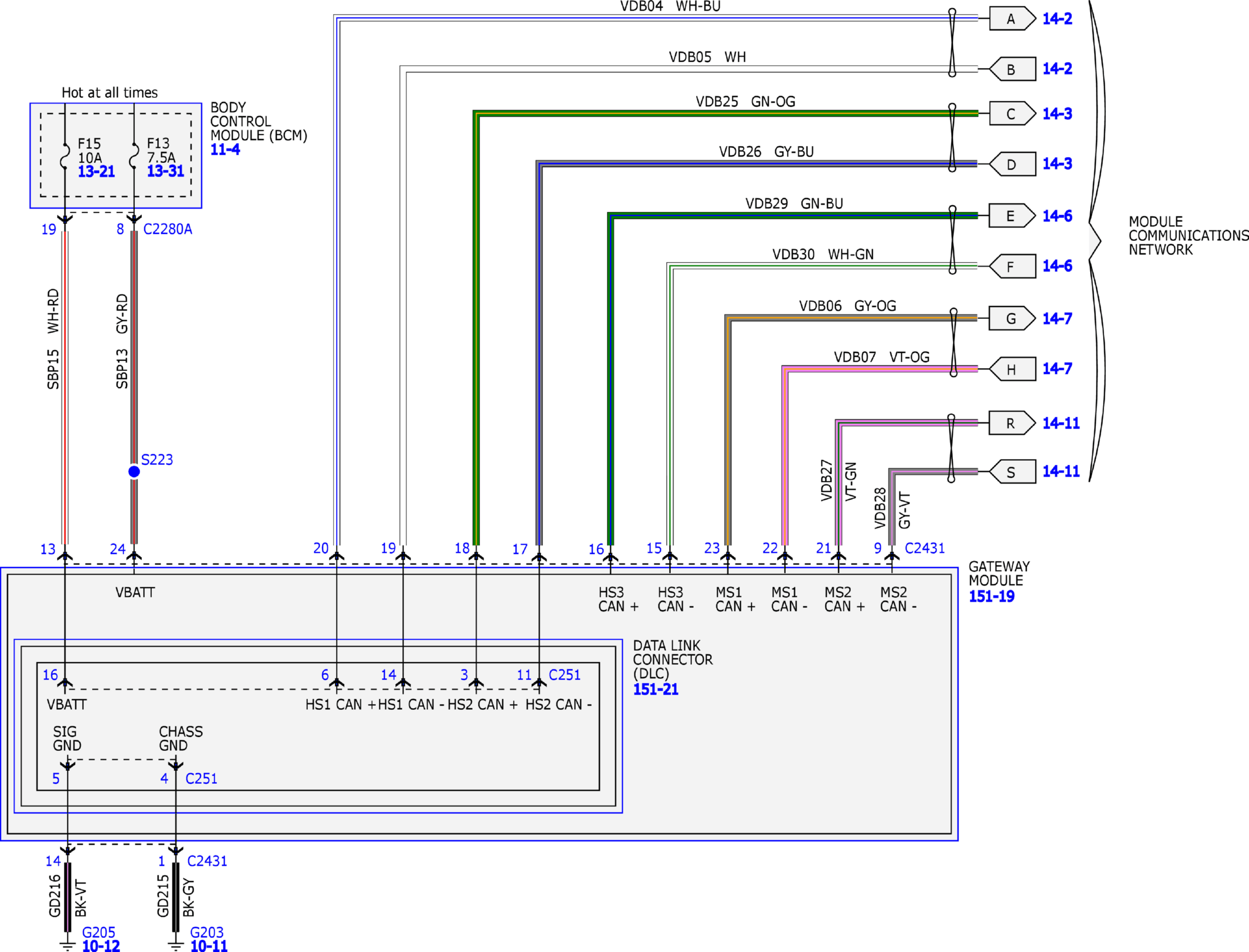Open fuse F15 link 13-21
Viewport: 1249px width, 952px height.
[96, 172]
